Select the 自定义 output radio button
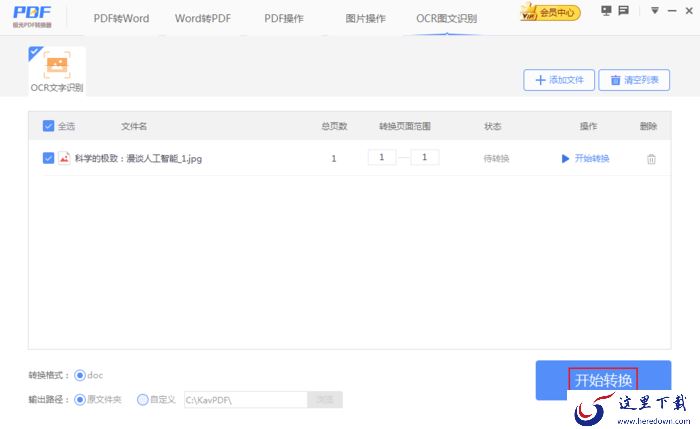 point(142,400)
